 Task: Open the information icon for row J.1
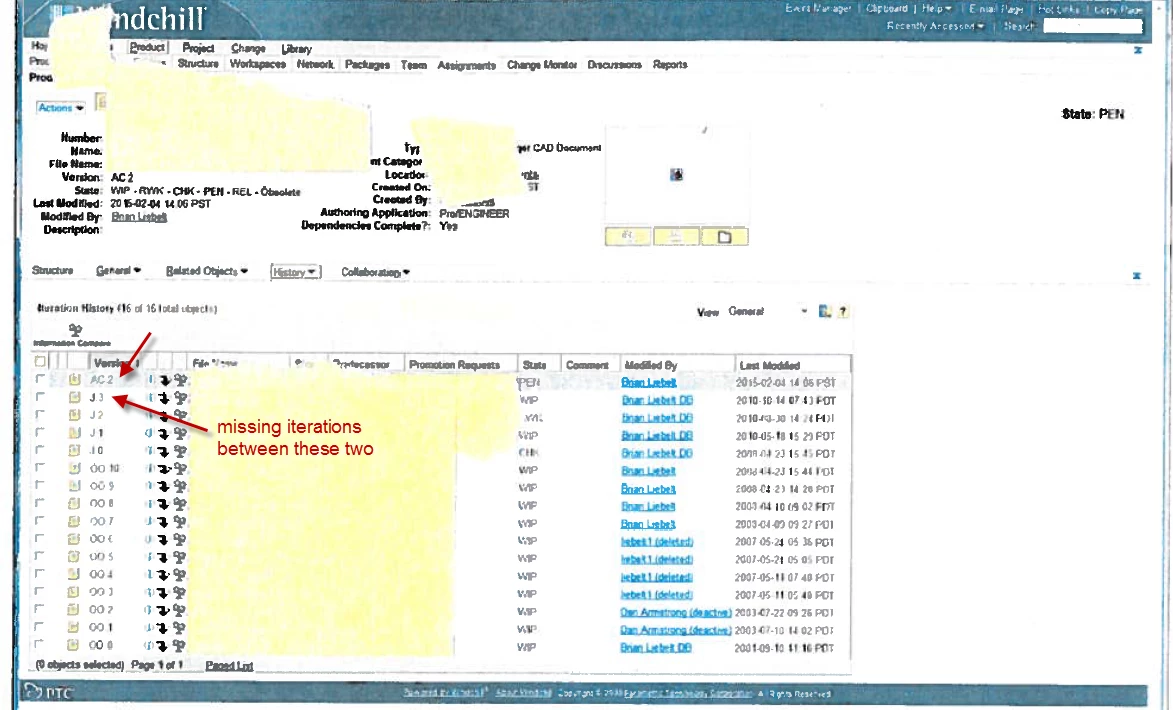150,433
